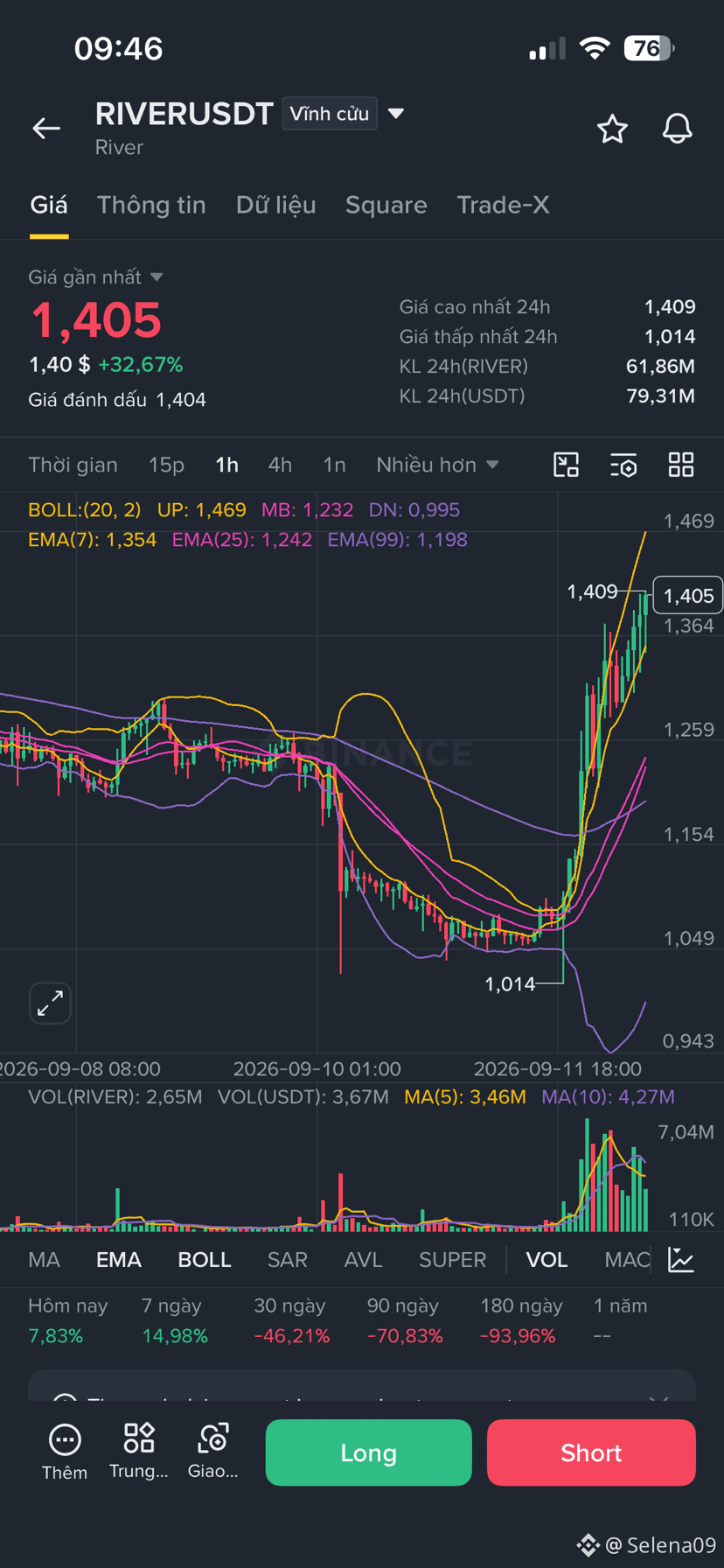Viewport: 724px width, 1568px height.
Task: Tap the green Long button
Action: (x=368, y=1452)
